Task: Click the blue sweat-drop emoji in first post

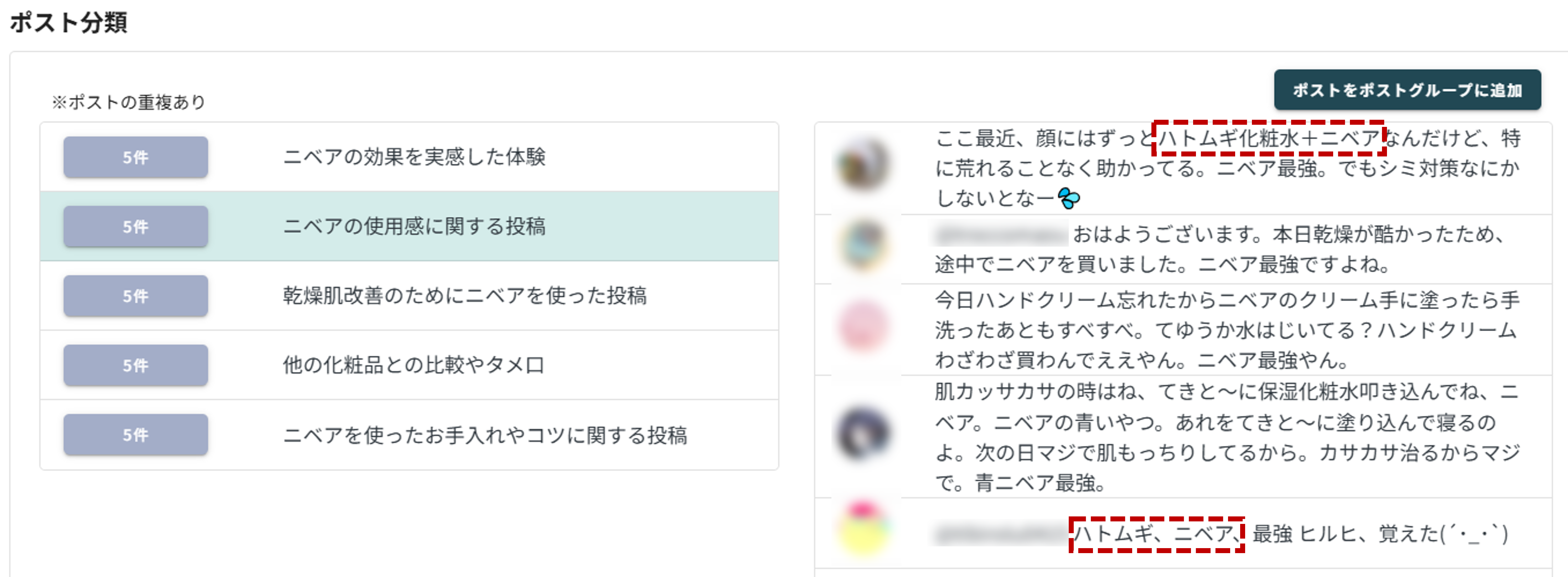Action: point(1068,199)
